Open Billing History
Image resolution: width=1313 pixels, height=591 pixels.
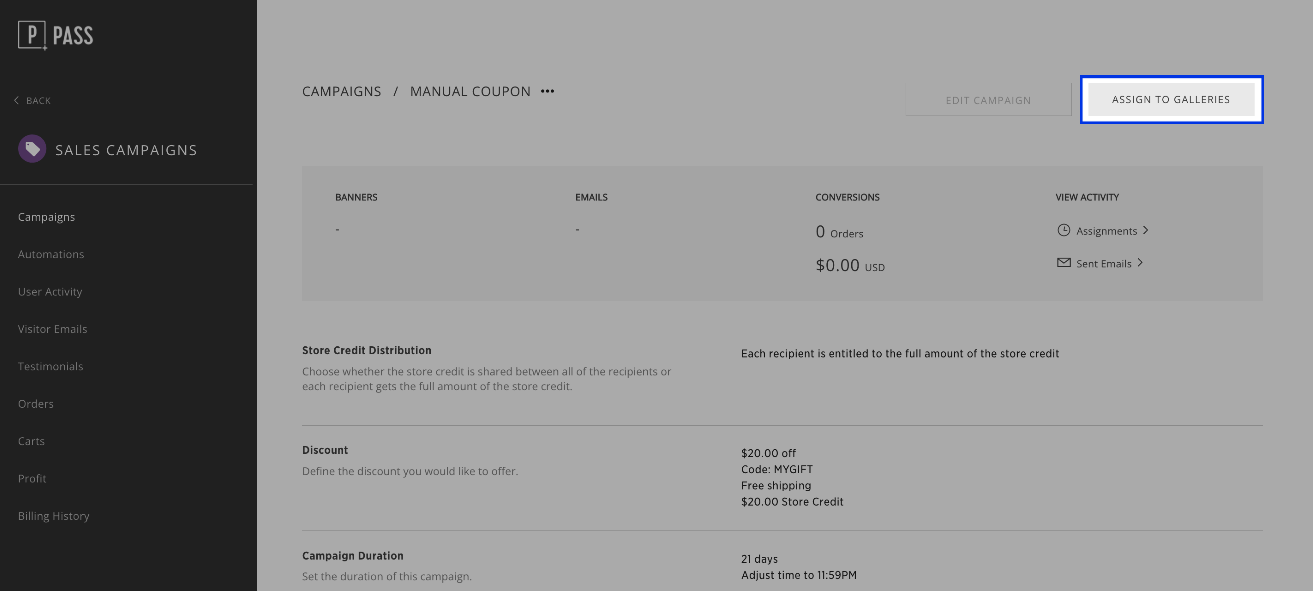(x=54, y=516)
